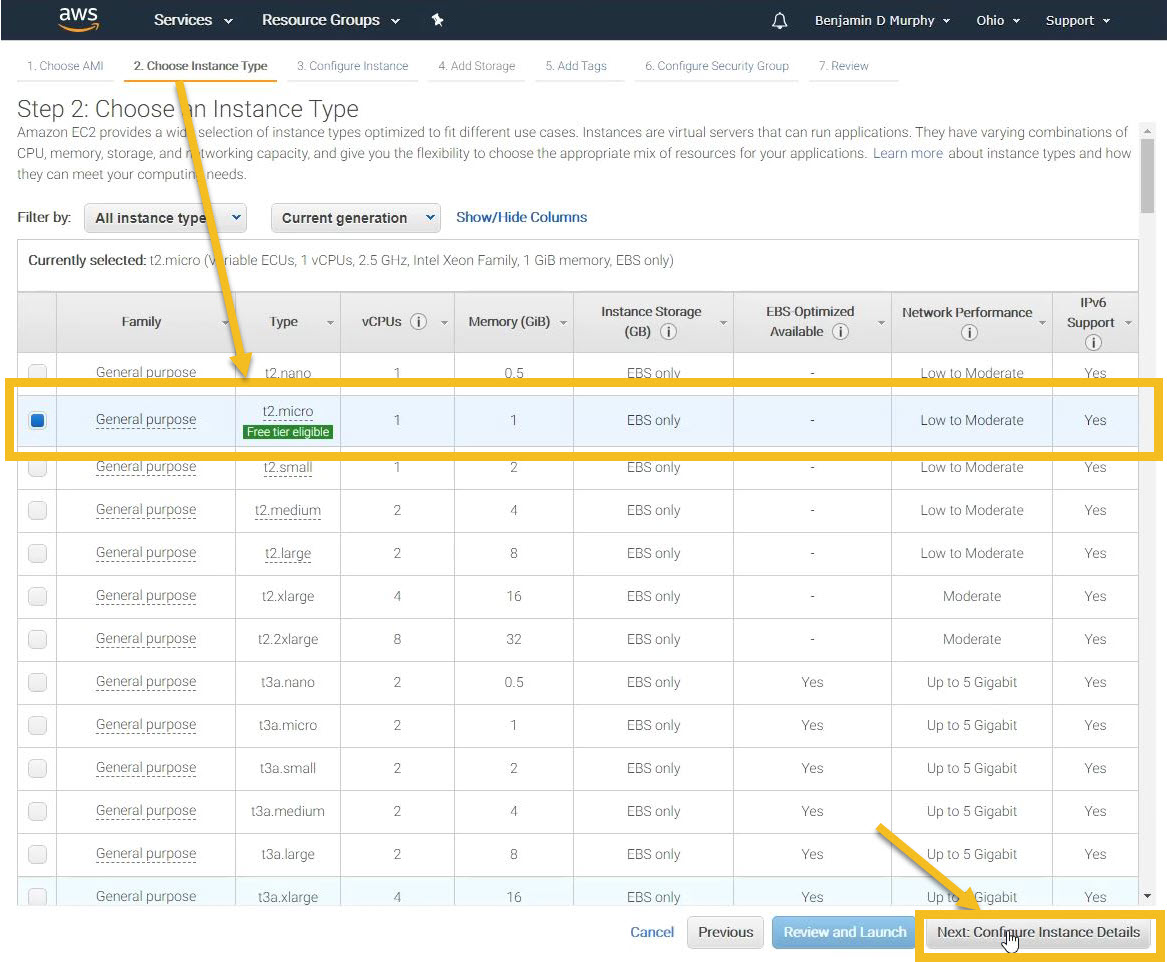The width and height of the screenshot is (1167, 962).
Task: Click the t2.large type link
Action: click(287, 554)
